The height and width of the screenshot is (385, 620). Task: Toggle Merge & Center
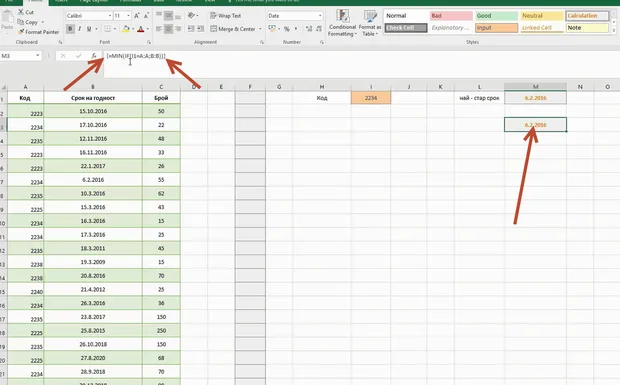(233, 29)
